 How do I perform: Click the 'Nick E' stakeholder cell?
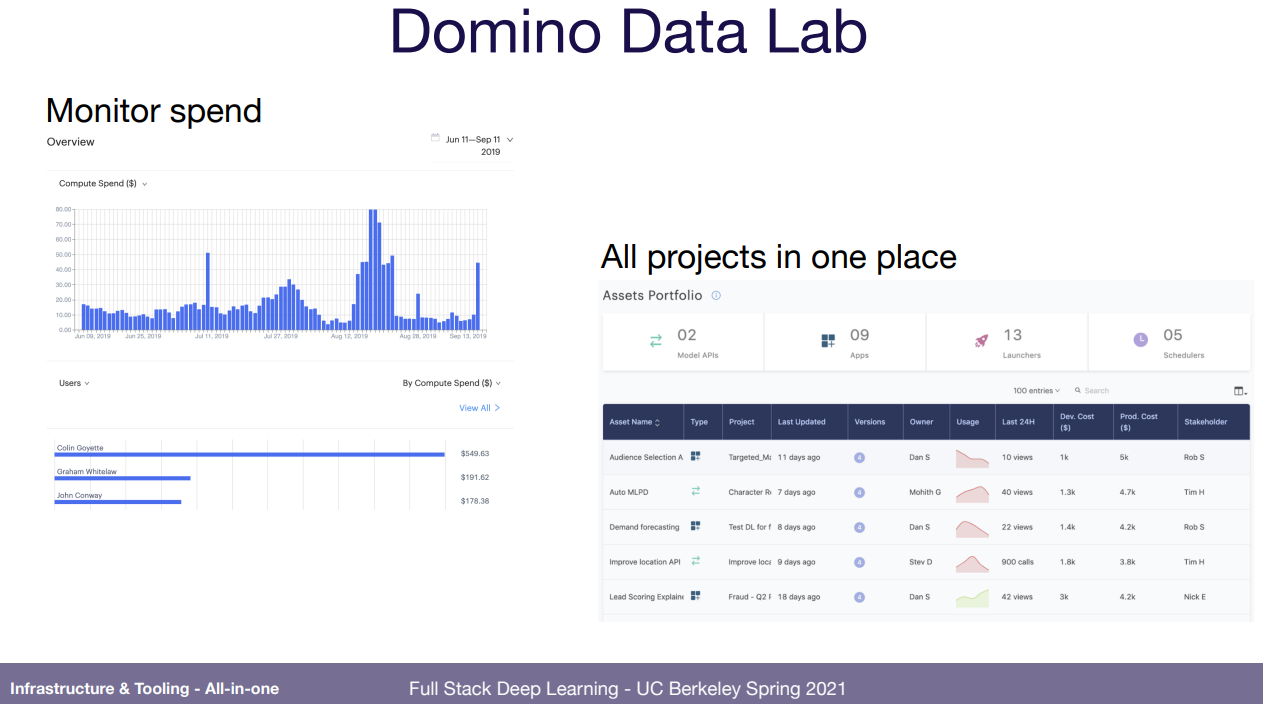pos(1194,597)
